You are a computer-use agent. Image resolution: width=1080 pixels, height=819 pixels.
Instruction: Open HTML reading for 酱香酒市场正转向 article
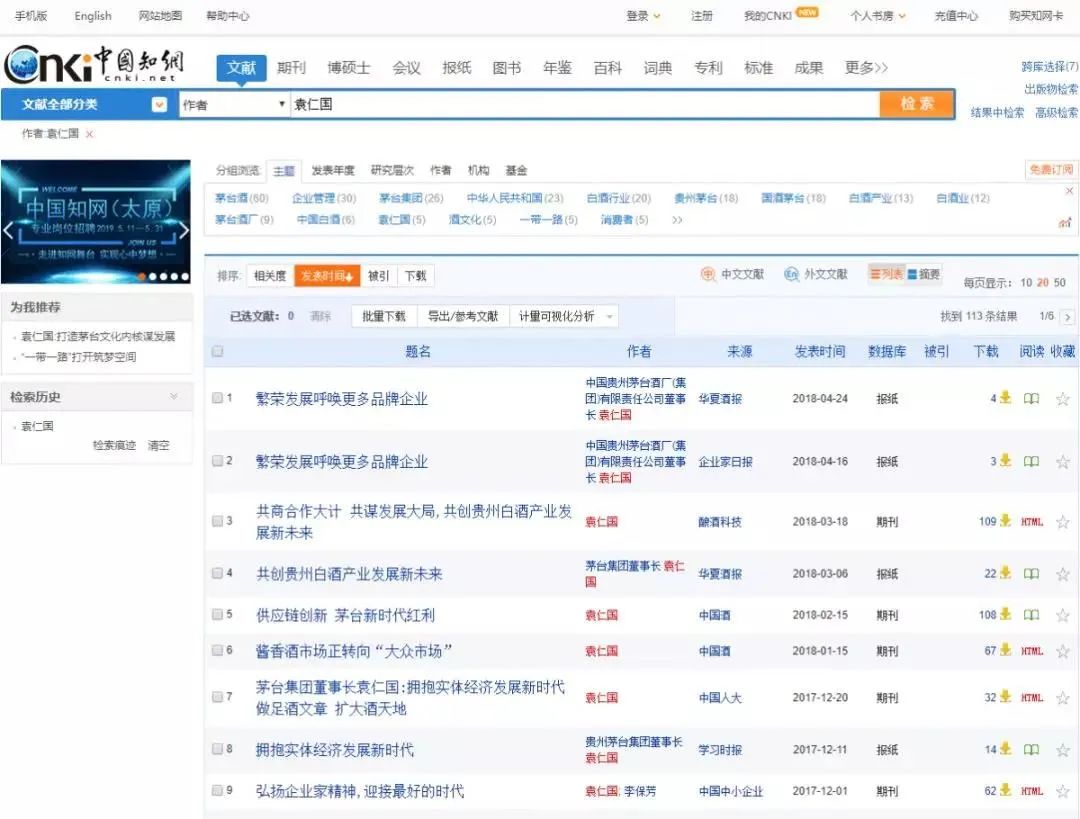[1032, 651]
